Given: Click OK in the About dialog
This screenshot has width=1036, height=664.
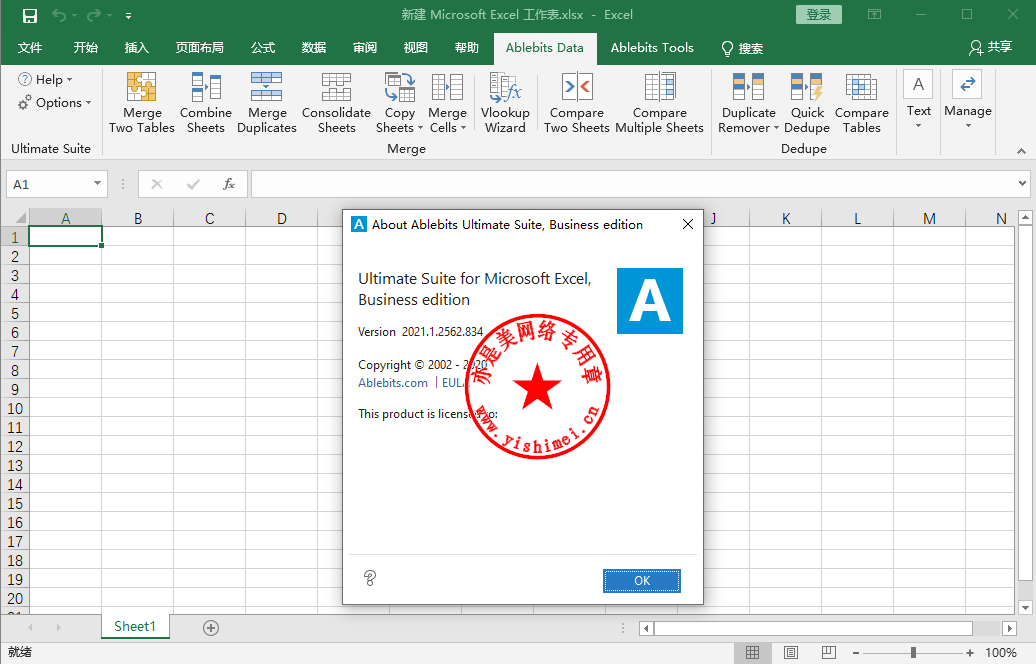Looking at the screenshot, I should pos(642,581).
